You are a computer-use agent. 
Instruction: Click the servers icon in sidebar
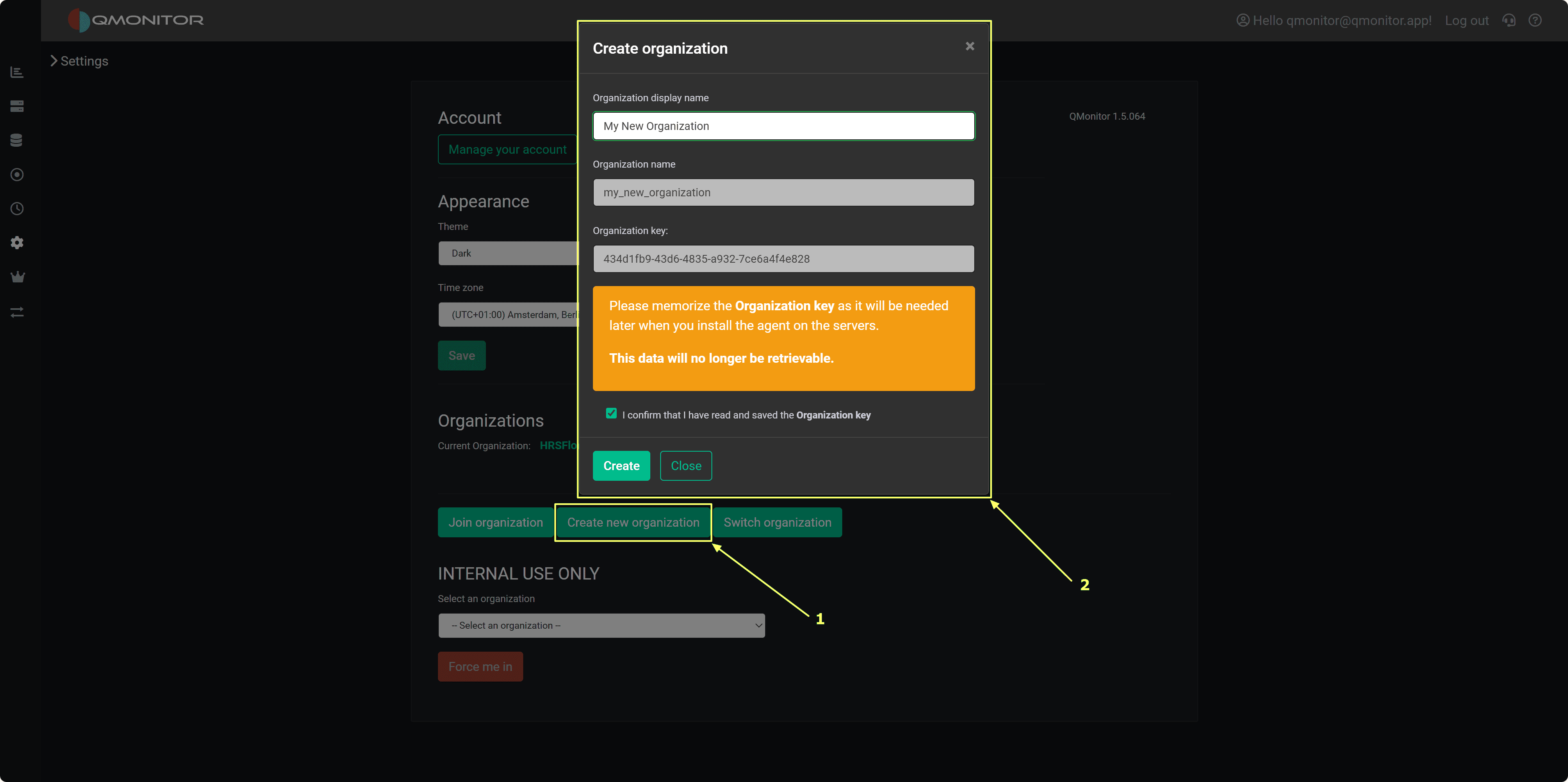click(x=17, y=107)
